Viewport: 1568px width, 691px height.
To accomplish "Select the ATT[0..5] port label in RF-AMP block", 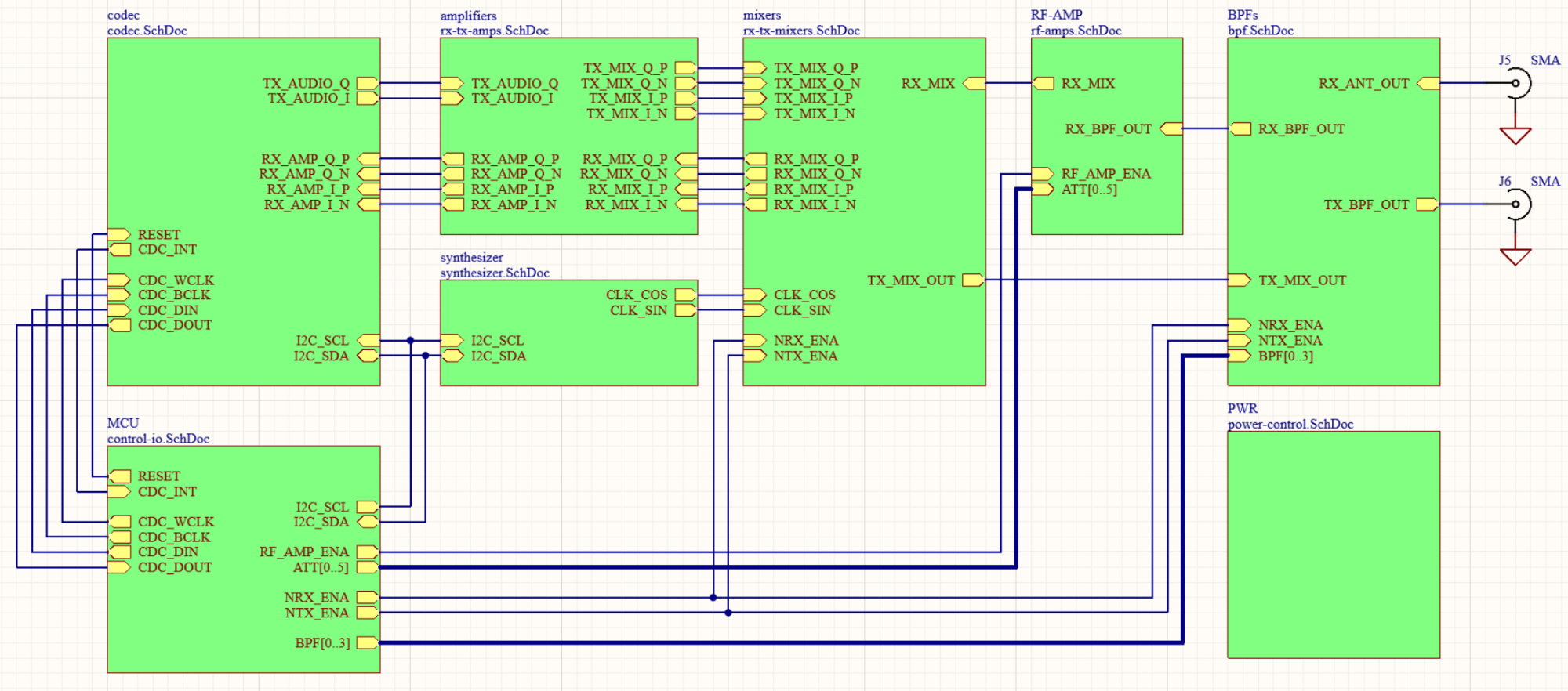I will click(x=1089, y=190).
